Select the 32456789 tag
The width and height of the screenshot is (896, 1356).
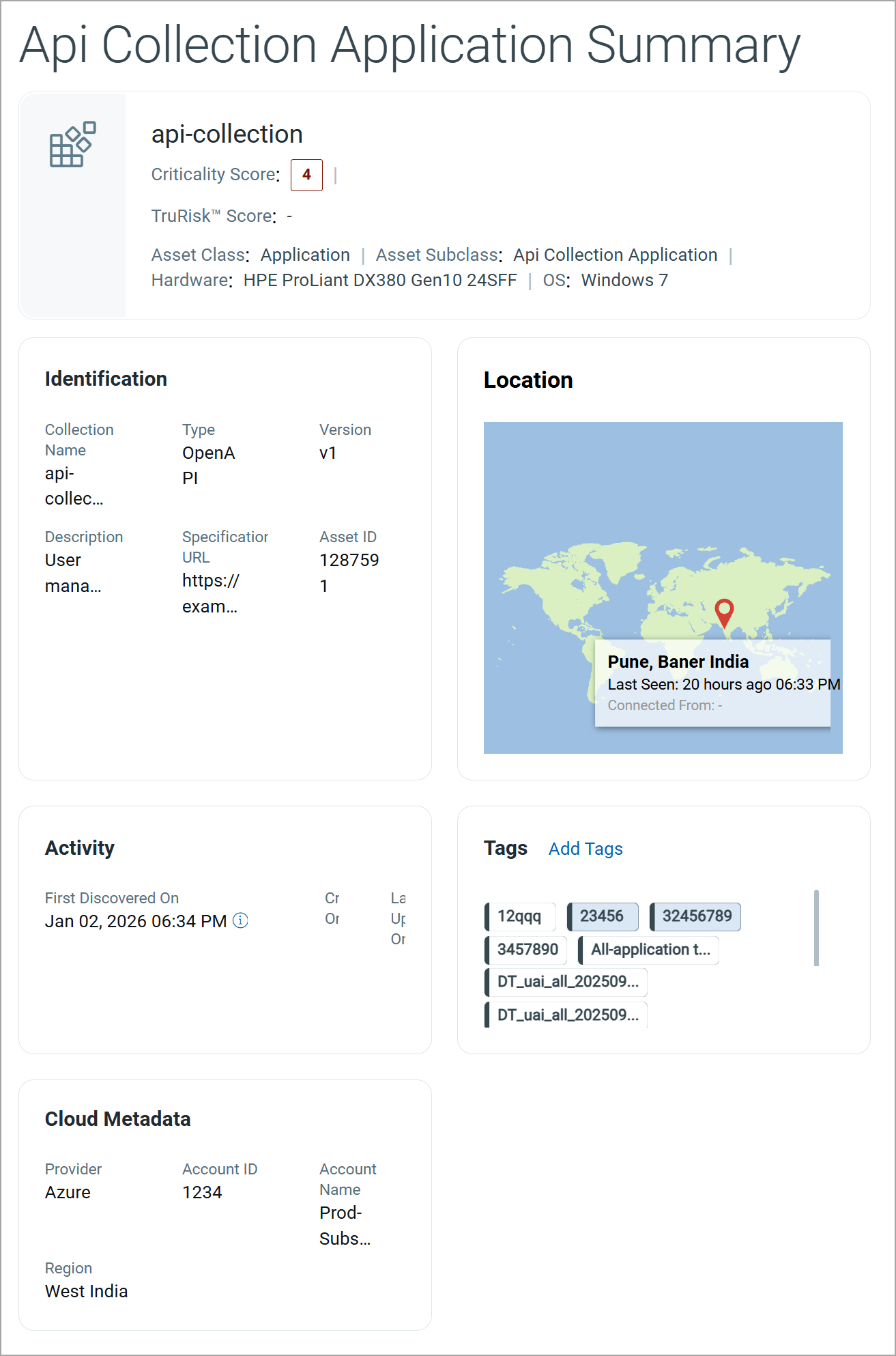695,916
